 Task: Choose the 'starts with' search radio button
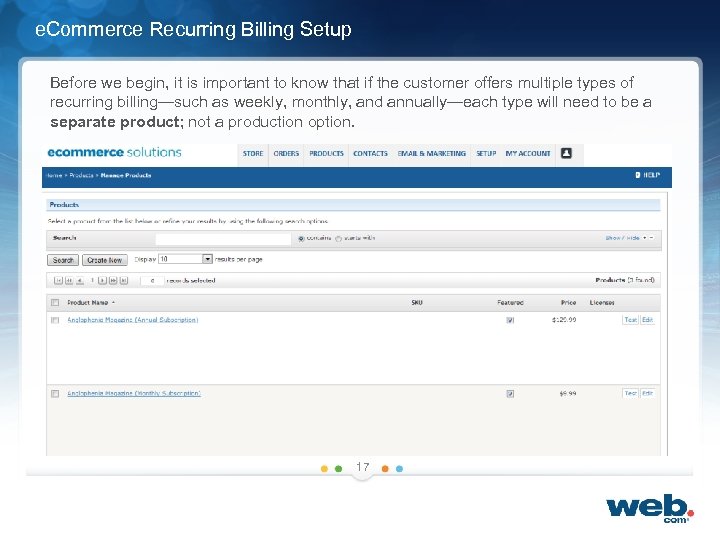(338, 238)
